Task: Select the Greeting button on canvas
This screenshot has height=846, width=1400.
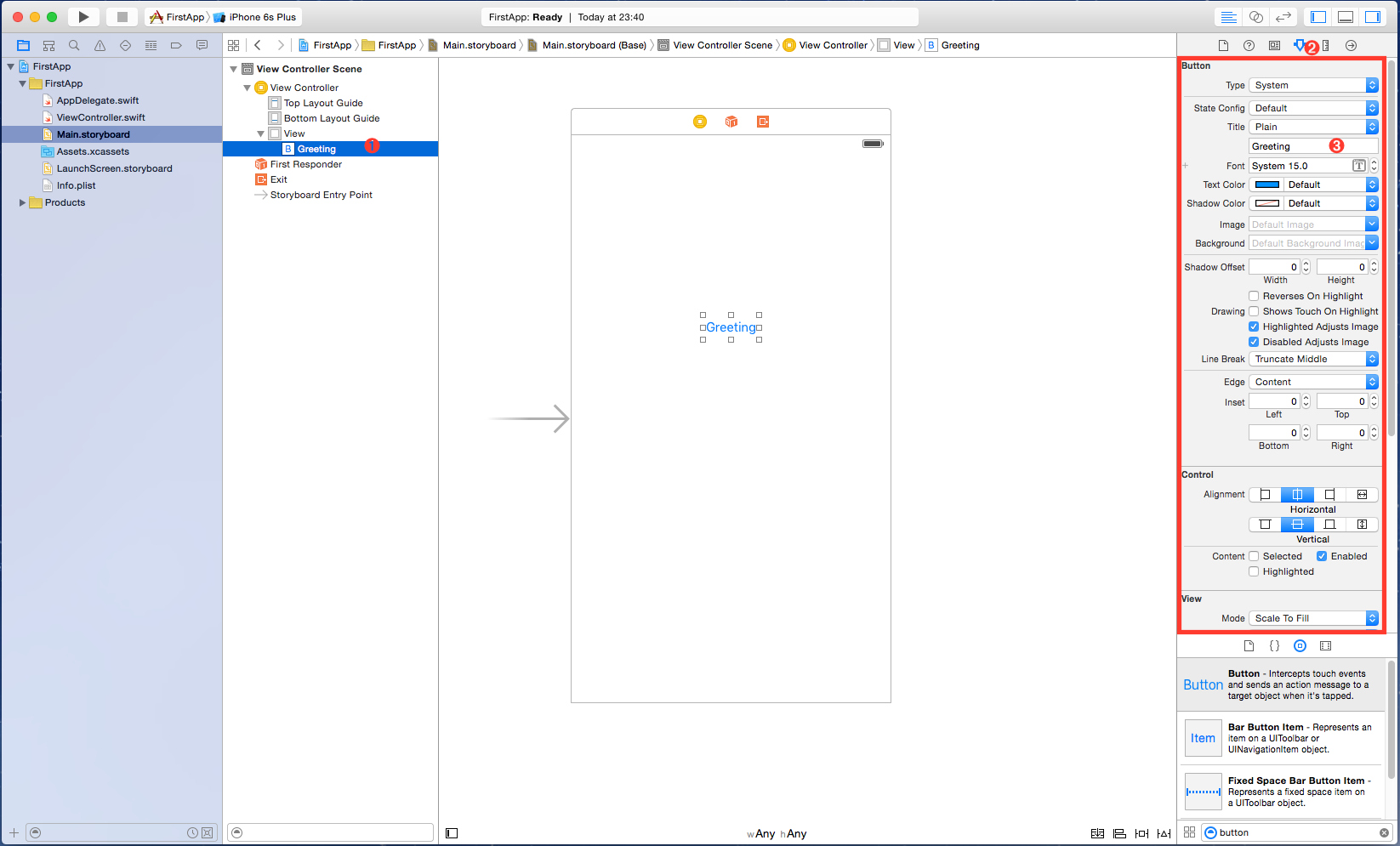Action: point(731,327)
